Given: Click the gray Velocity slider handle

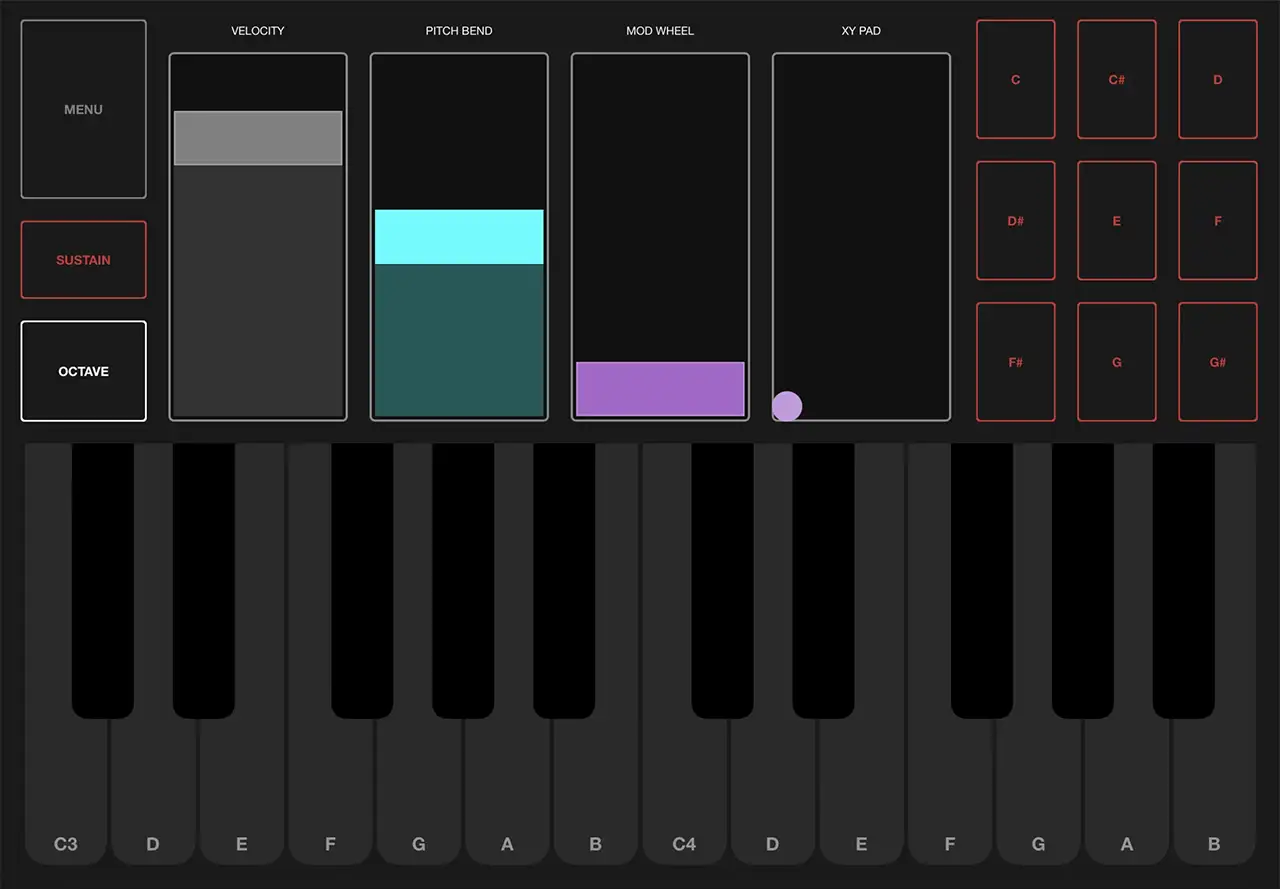Looking at the screenshot, I should tap(258, 138).
